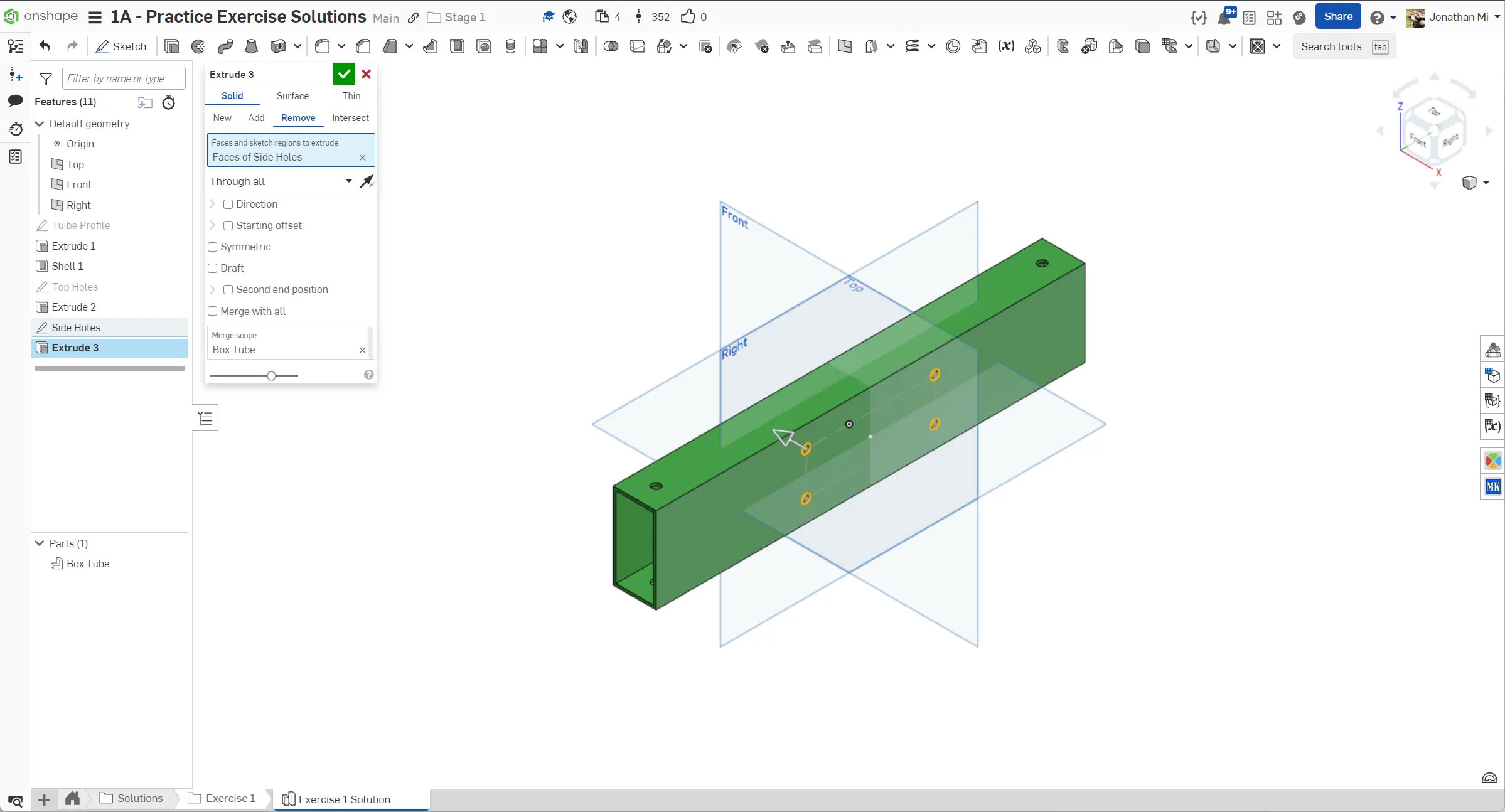Viewport: 1505px width, 812px height.
Task: Switch to the Surface tab
Action: click(292, 96)
